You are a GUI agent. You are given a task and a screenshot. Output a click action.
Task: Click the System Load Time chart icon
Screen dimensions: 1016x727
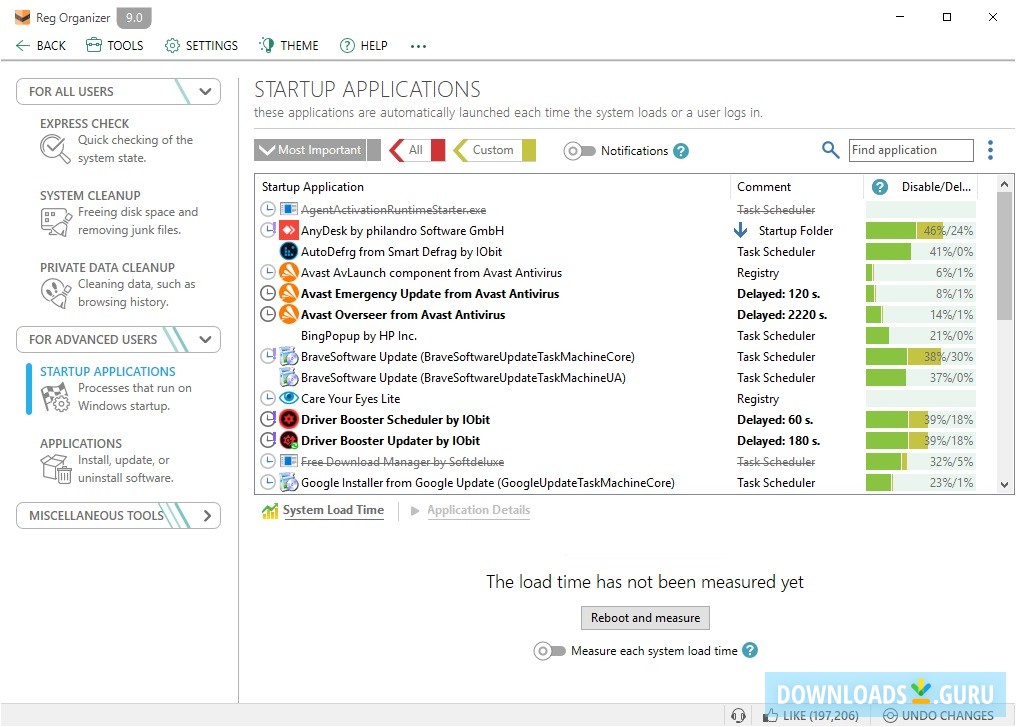[x=270, y=511]
